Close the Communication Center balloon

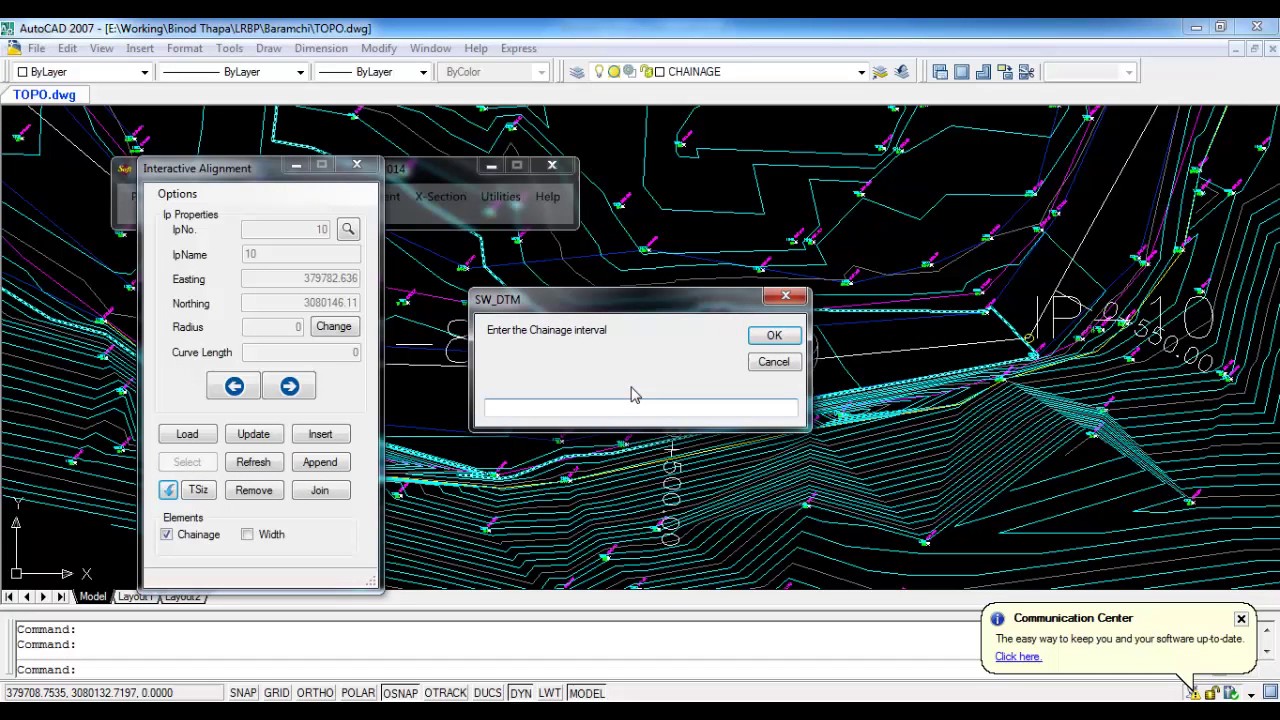pos(1241,618)
